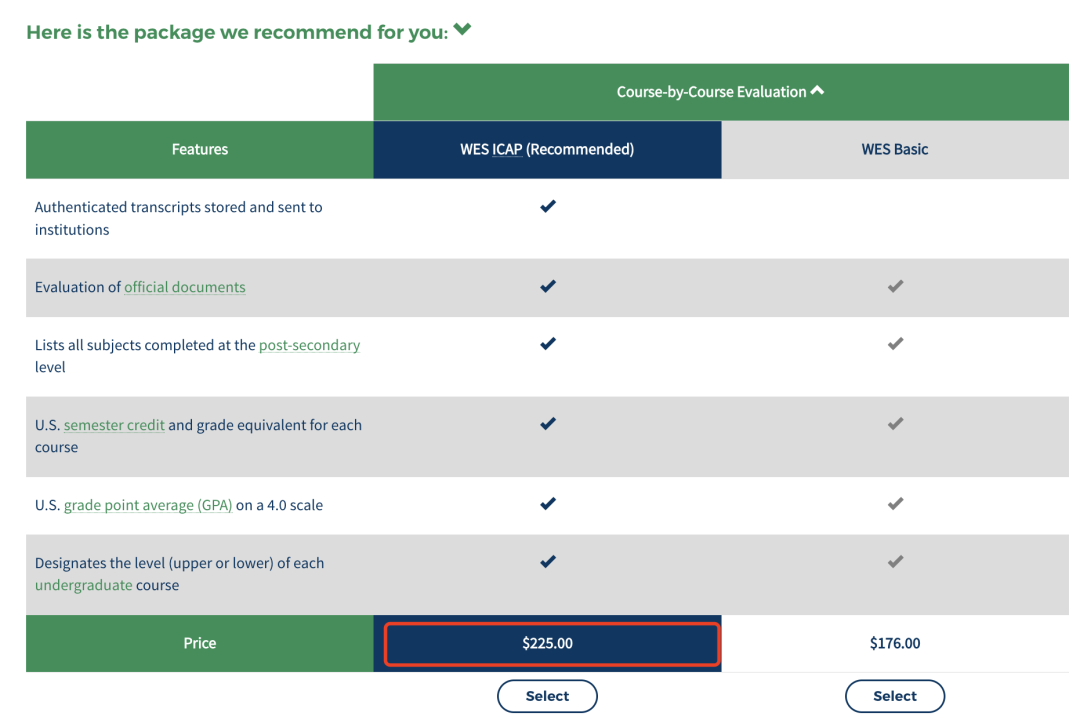Open the official documents link
Image resolution: width=1080 pixels, height=727 pixels.
184,287
